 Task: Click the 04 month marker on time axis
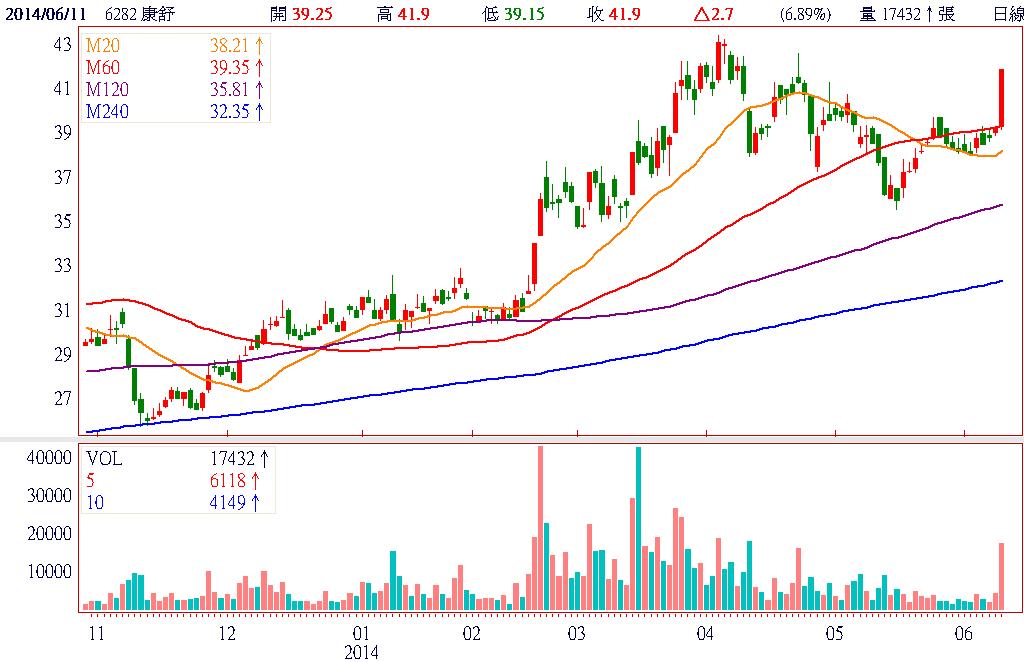pyautogui.click(x=705, y=634)
